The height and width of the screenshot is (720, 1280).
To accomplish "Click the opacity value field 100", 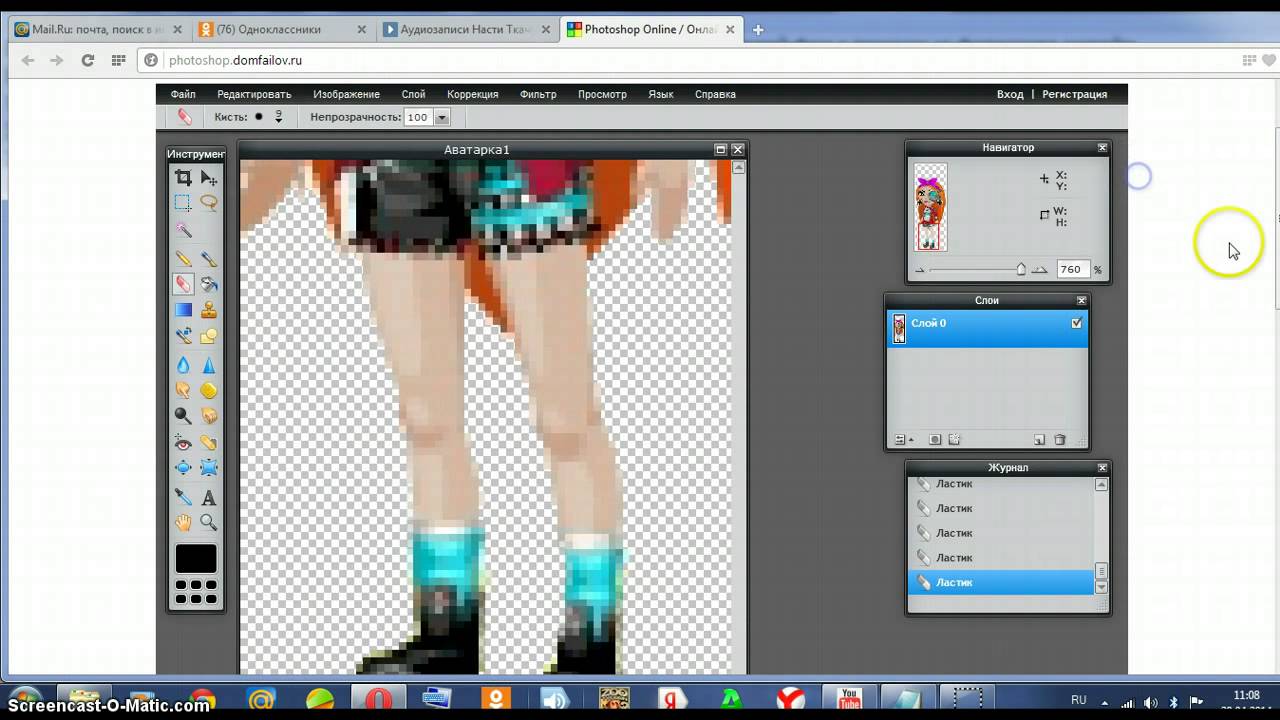I will pyautogui.click(x=419, y=118).
